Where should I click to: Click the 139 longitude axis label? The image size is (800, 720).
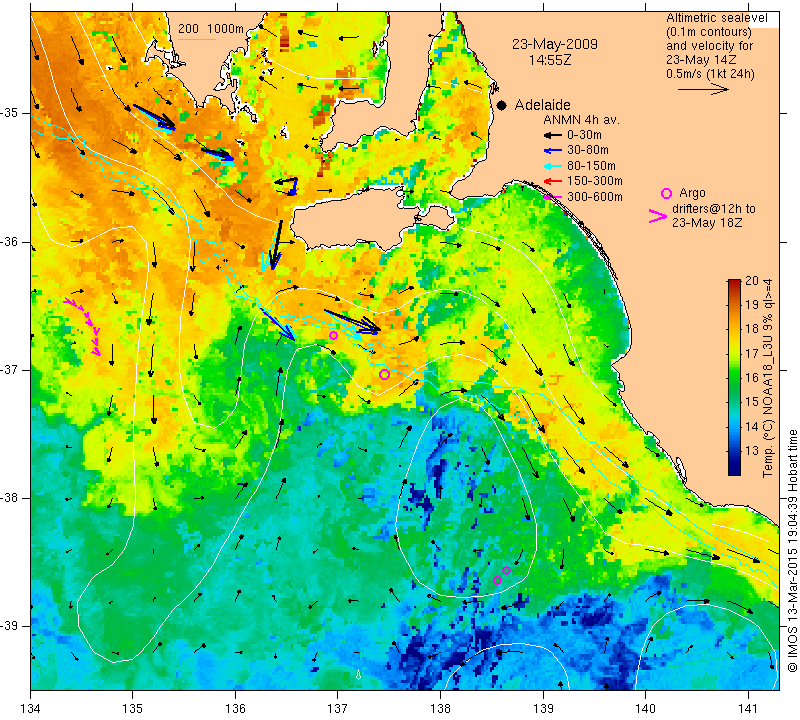(x=543, y=709)
